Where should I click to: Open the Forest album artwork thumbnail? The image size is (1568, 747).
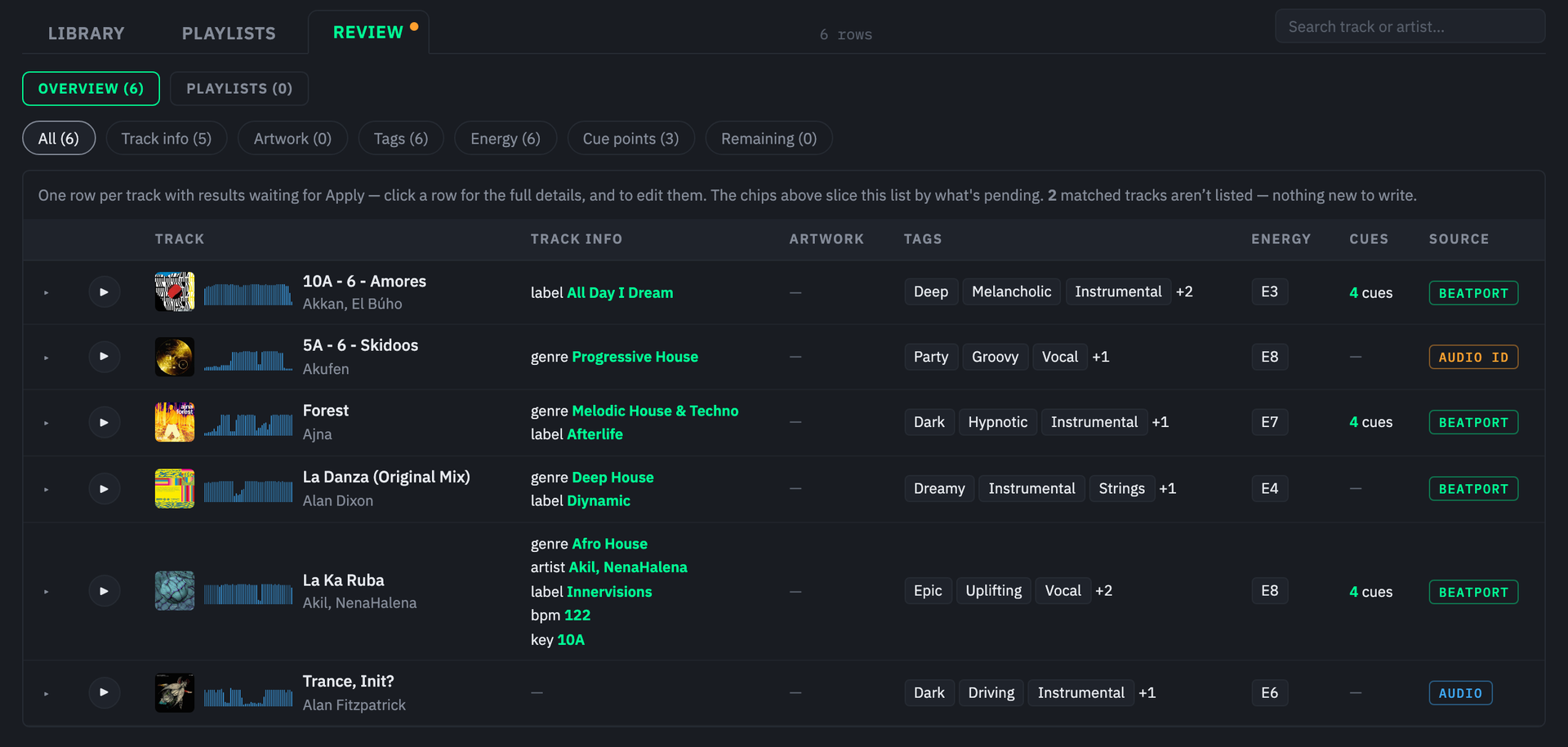tap(175, 422)
